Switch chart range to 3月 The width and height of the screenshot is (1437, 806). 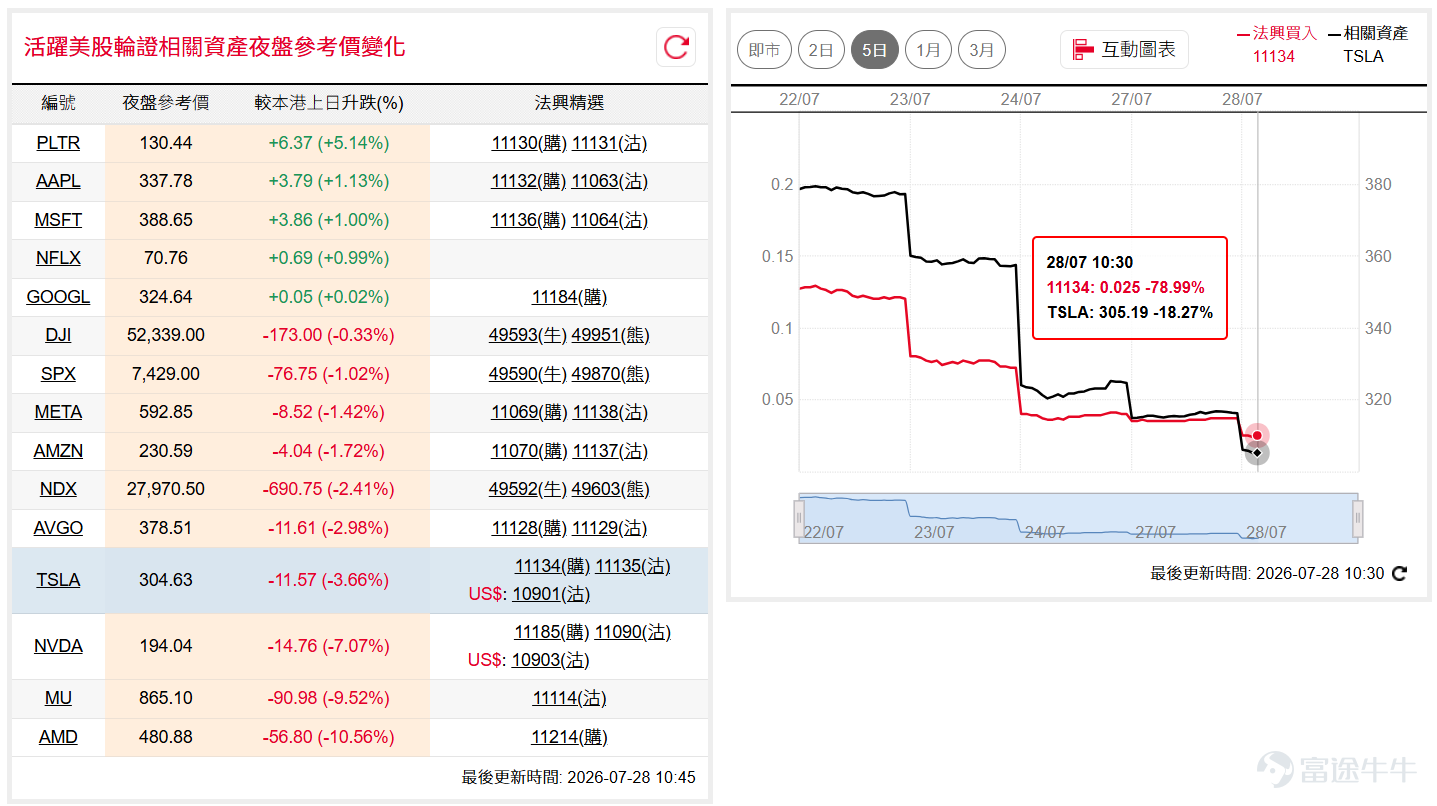(x=982, y=50)
